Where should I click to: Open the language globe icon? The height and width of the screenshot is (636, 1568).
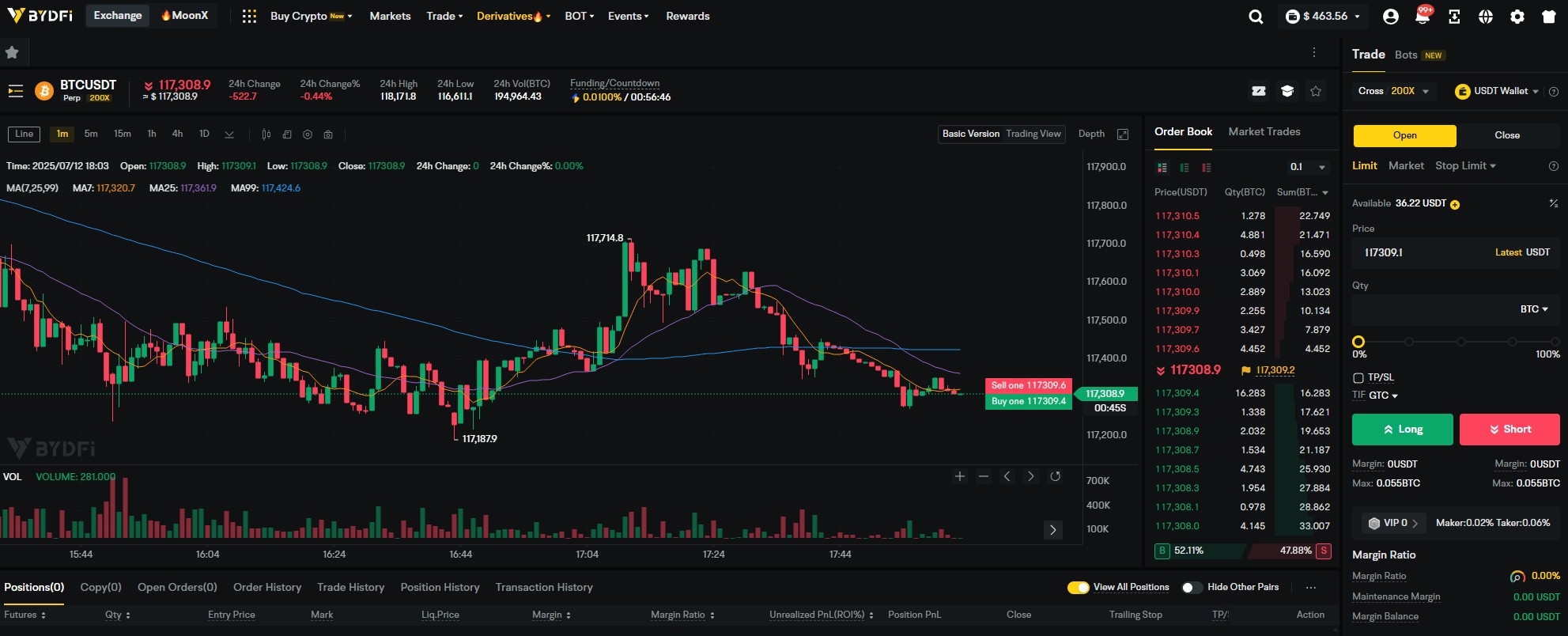pos(1486,16)
